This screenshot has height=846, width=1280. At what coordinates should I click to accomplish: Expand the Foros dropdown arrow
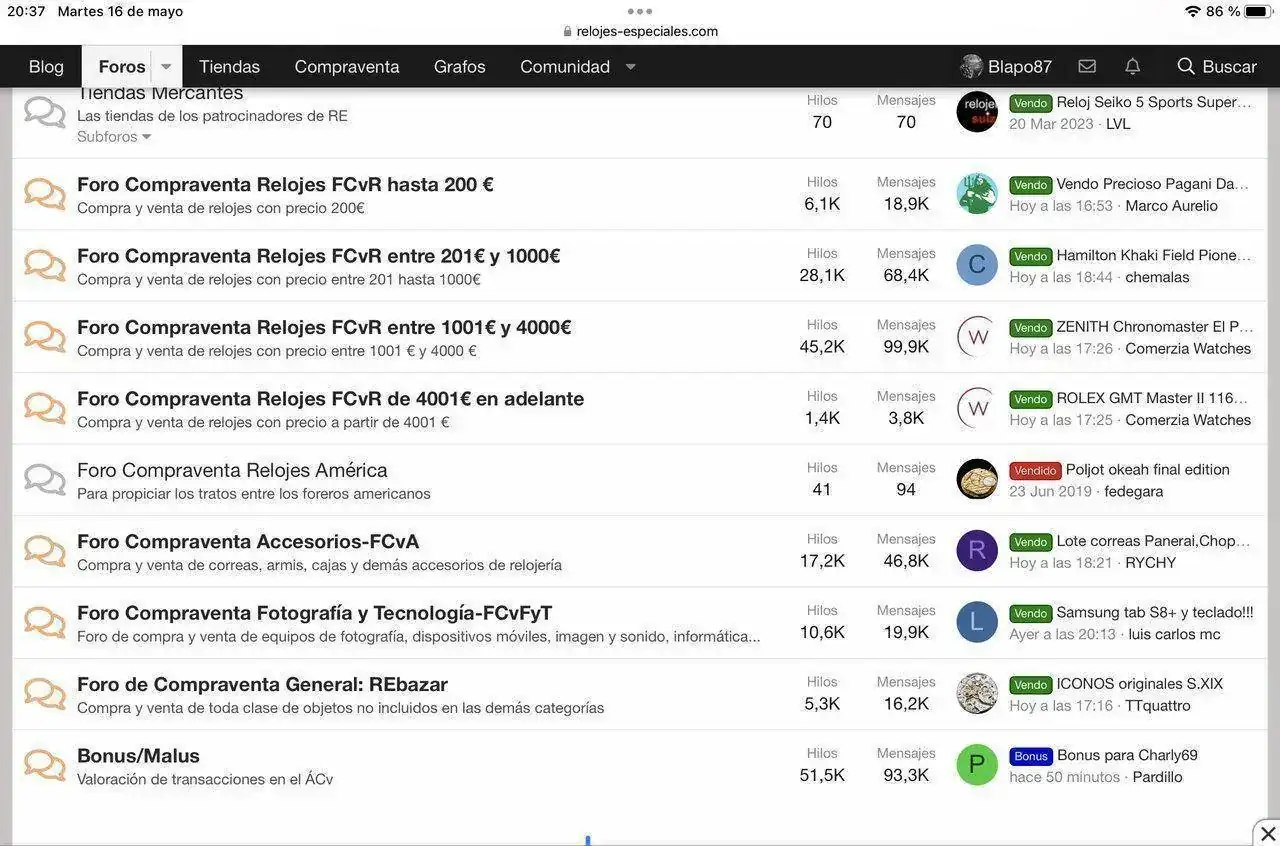[166, 66]
